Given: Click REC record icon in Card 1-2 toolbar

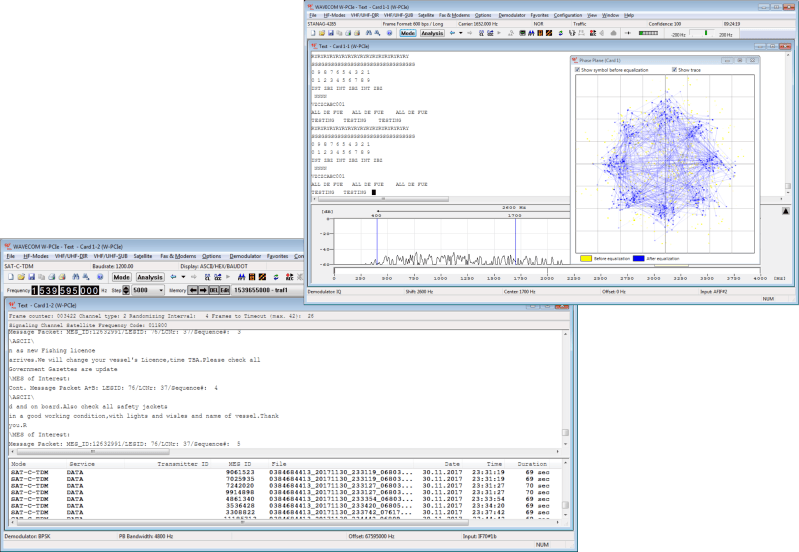Looking at the screenshot, I should pyautogui.click(x=289, y=277).
